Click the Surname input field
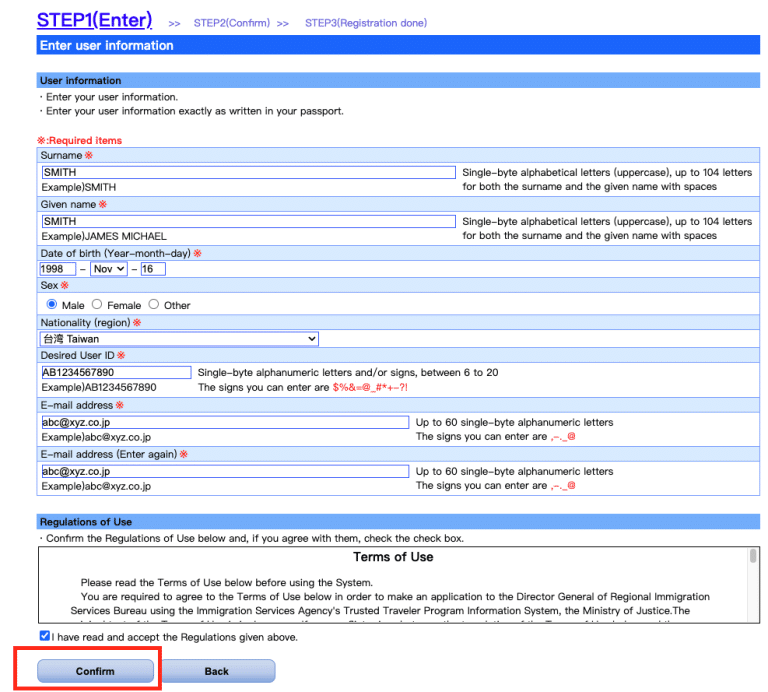 (247, 172)
